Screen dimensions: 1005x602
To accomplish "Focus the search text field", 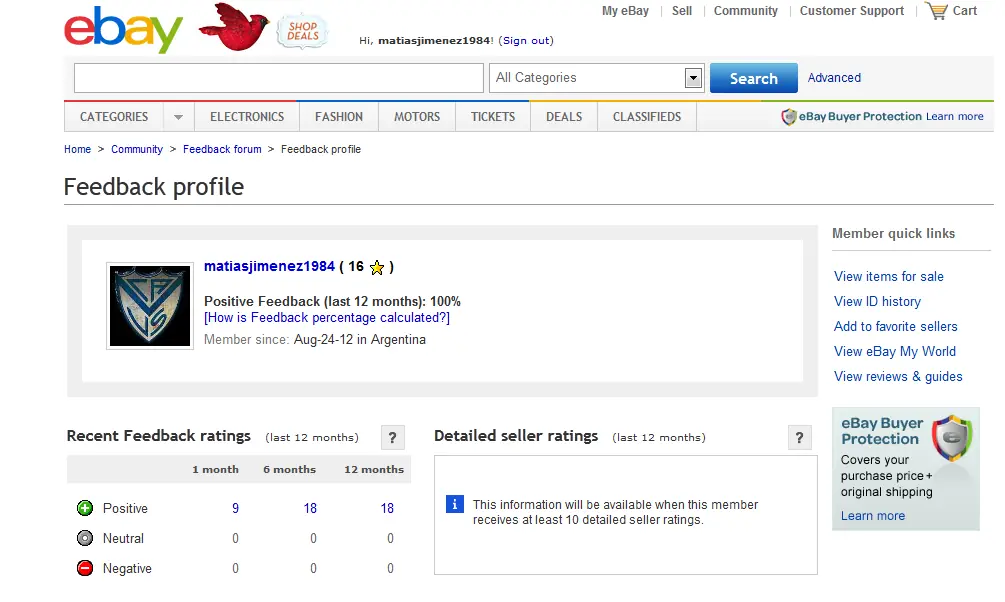I will (x=279, y=78).
